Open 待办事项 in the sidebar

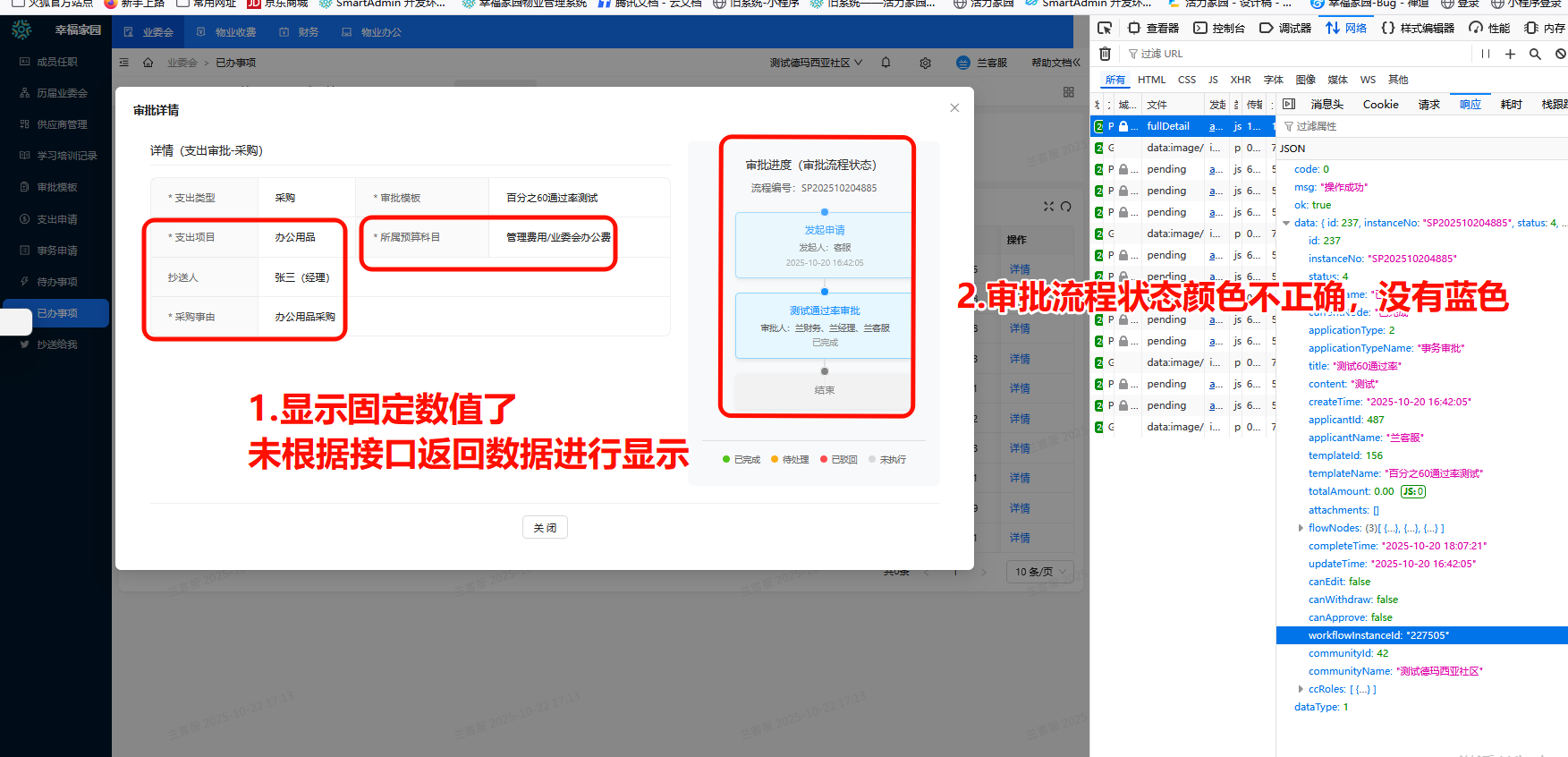[x=57, y=282]
